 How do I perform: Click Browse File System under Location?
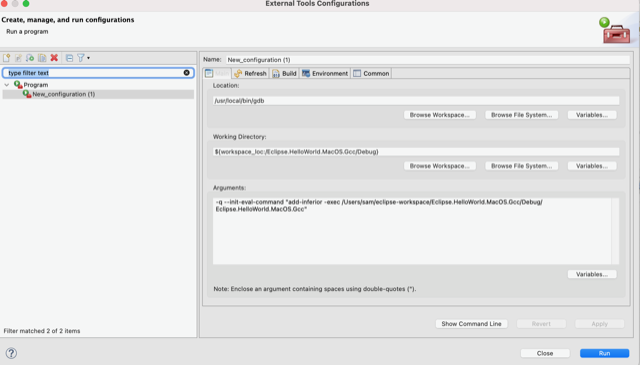coord(522,115)
